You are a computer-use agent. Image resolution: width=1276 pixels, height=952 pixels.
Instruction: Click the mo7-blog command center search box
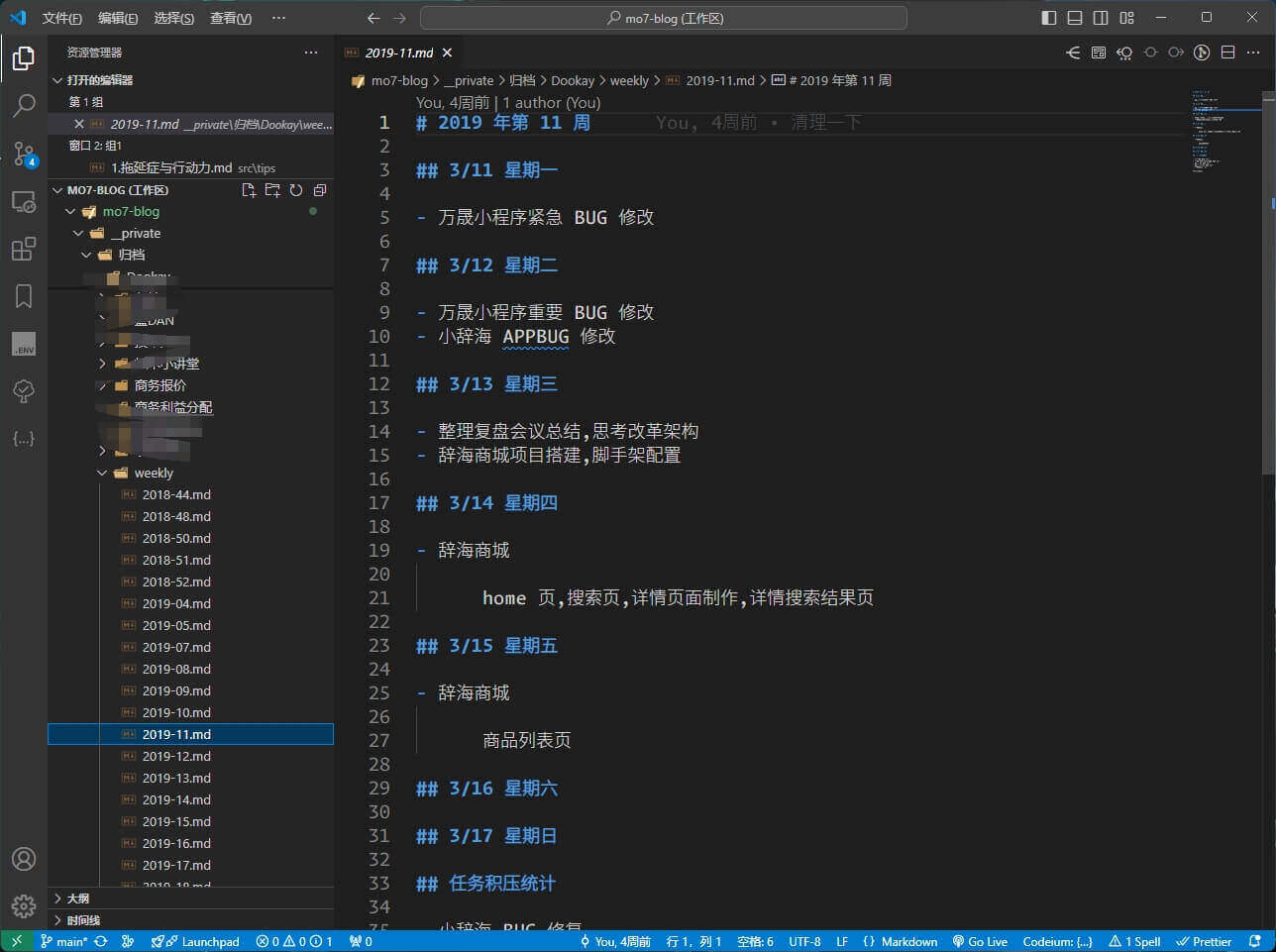(x=664, y=18)
